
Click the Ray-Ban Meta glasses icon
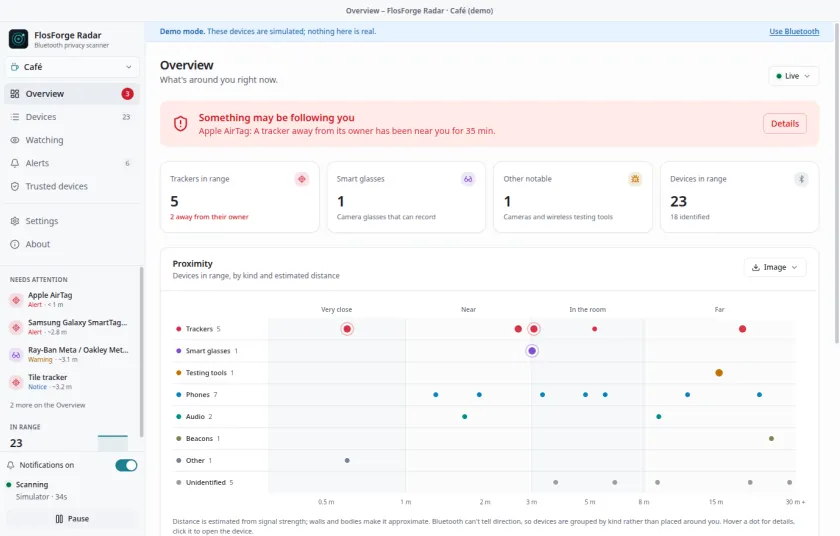16,354
